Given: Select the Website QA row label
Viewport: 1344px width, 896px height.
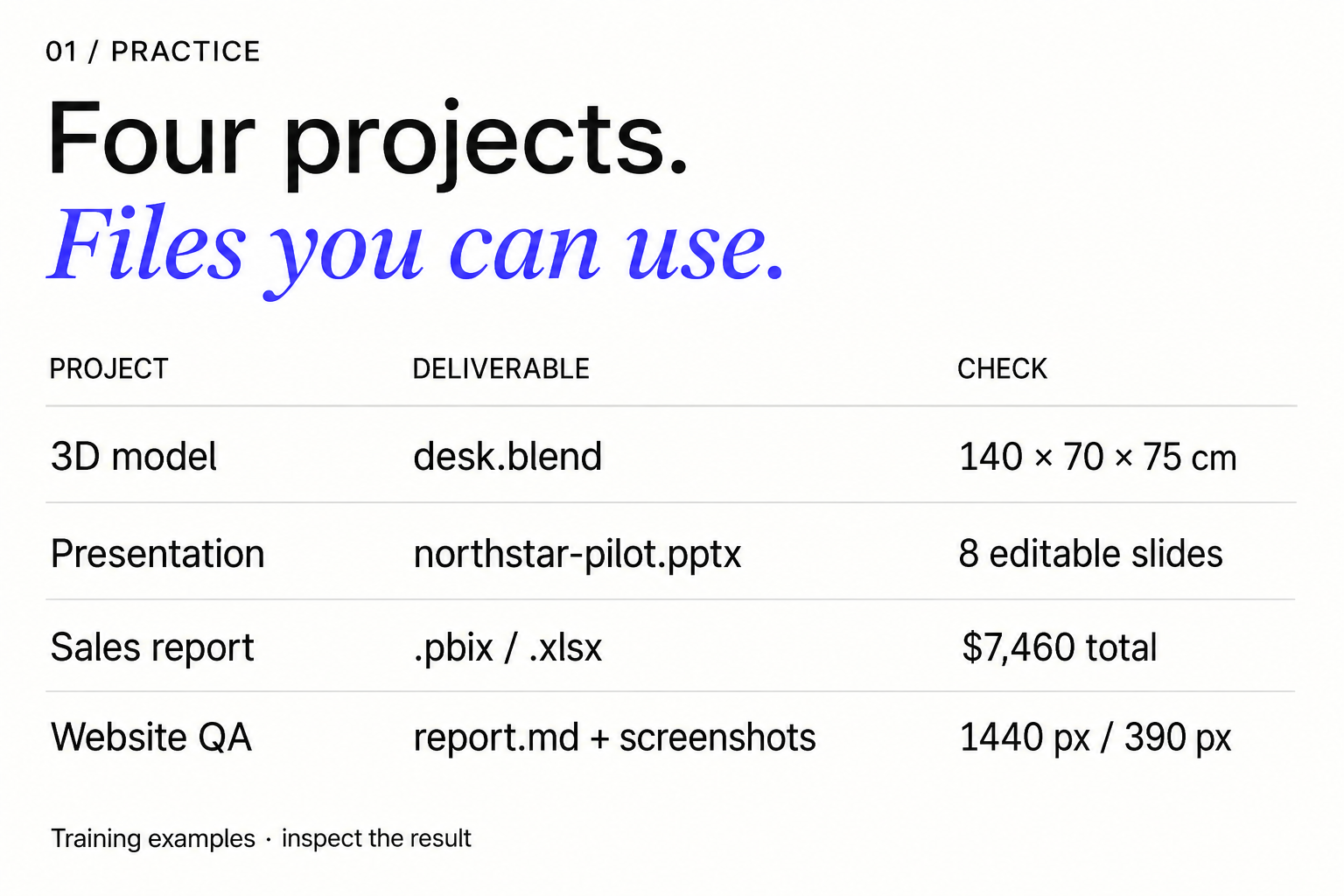Looking at the screenshot, I should click(x=151, y=738).
